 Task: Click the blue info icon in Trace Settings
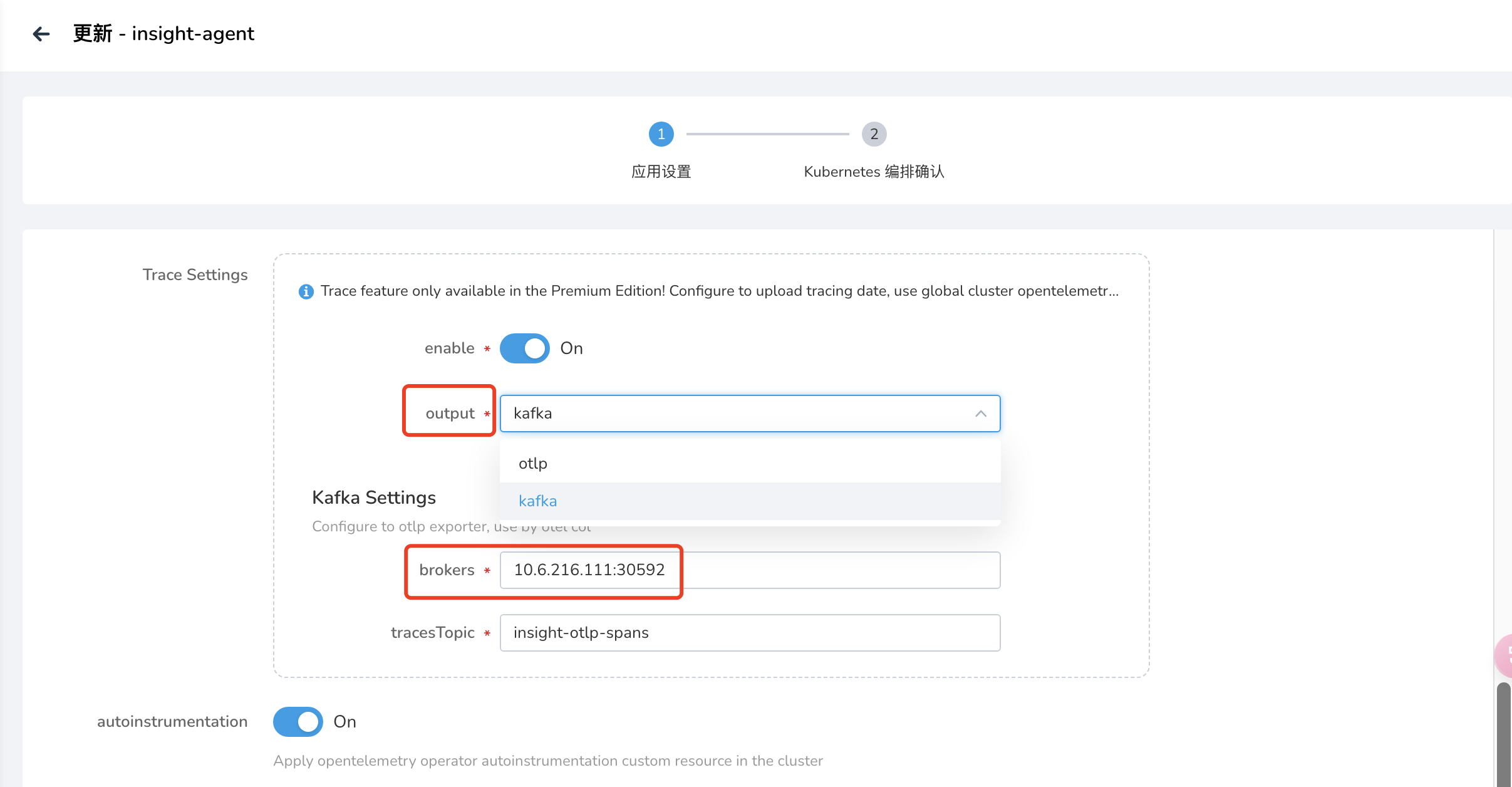point(306,291)
